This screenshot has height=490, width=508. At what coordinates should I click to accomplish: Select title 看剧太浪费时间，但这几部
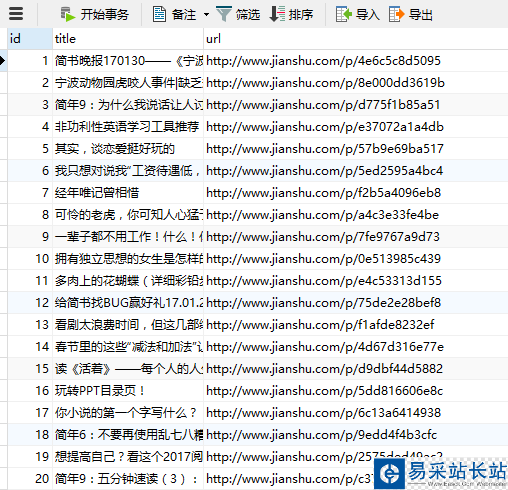128,325
